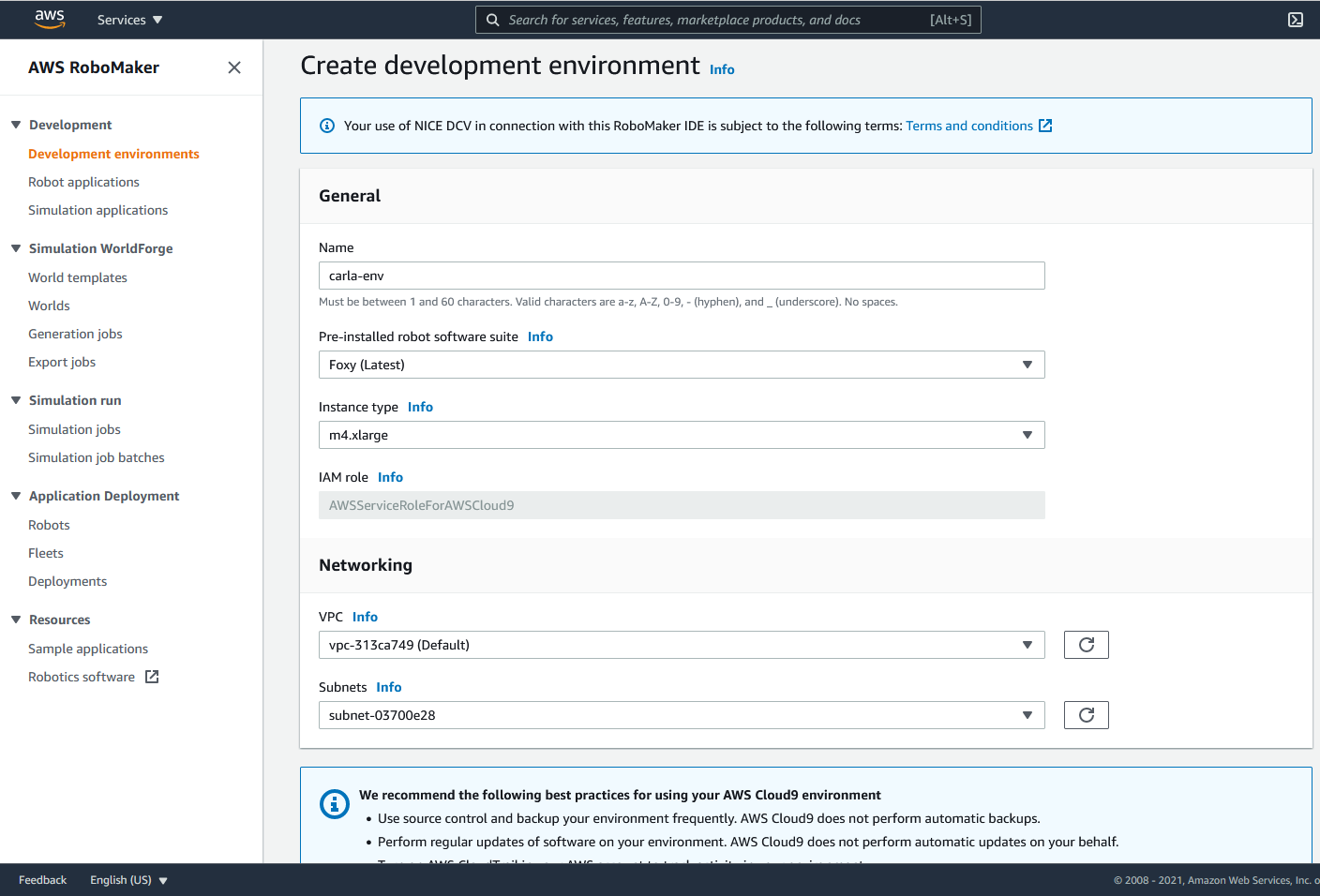Open the Subnets dropdown
Viewport: 1320px width, 896px height.
(682, 715)
